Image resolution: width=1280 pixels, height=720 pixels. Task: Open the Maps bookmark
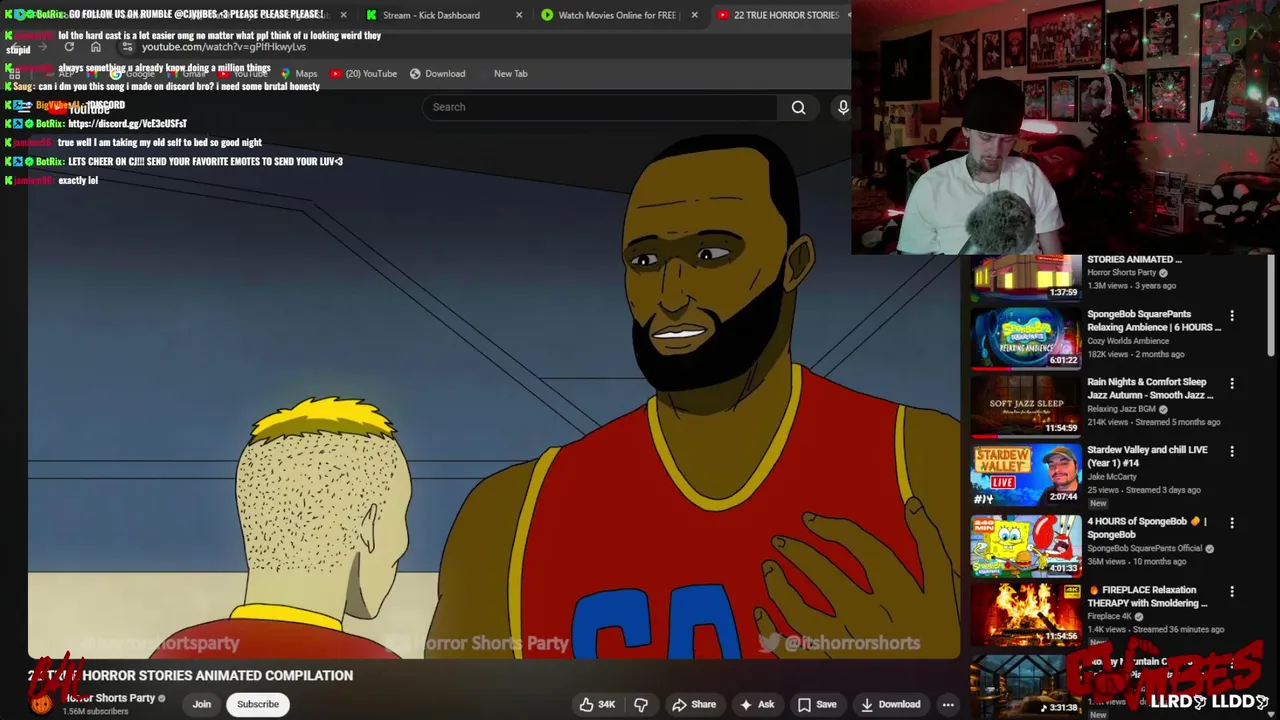[x=299, y=74]
